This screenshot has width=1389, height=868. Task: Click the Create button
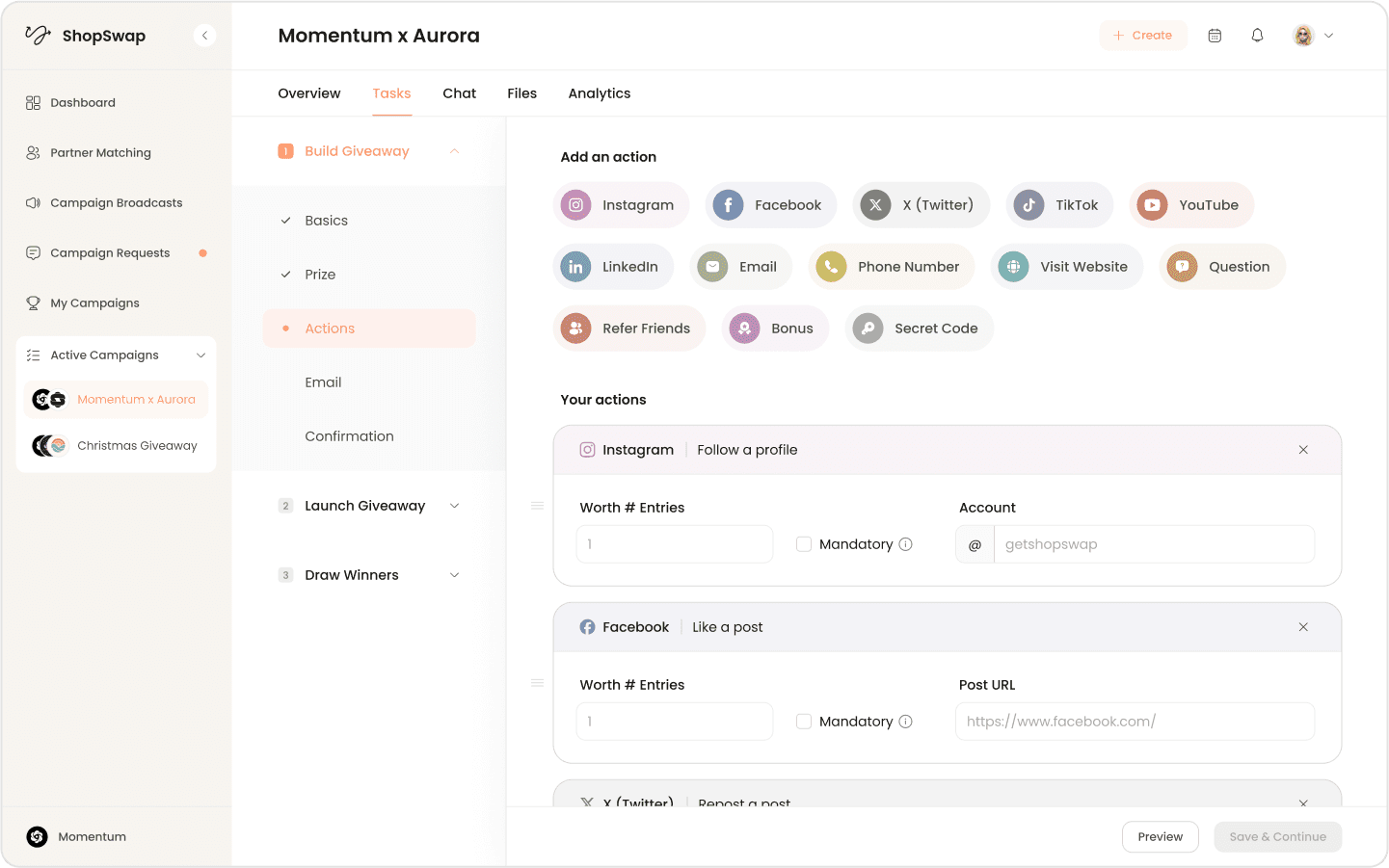click(x=1143, y=36)
